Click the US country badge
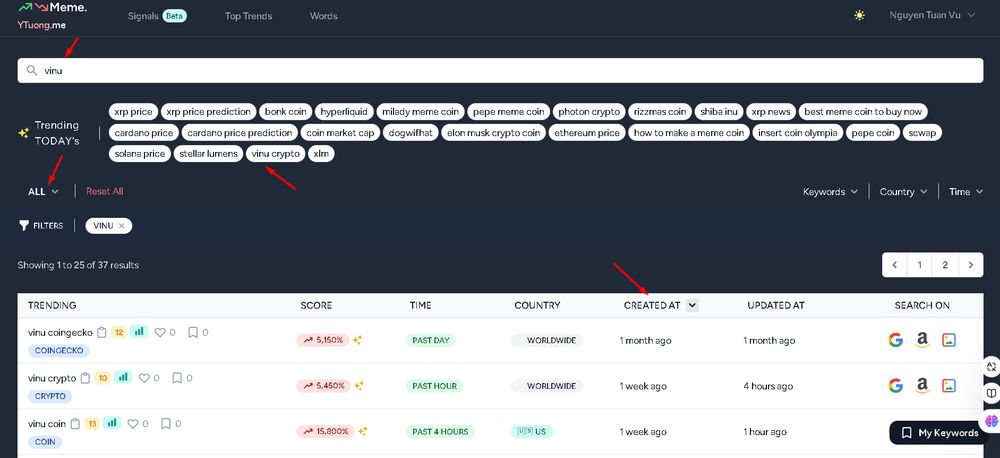This screenshot has height=458, width=1000. 532,431
